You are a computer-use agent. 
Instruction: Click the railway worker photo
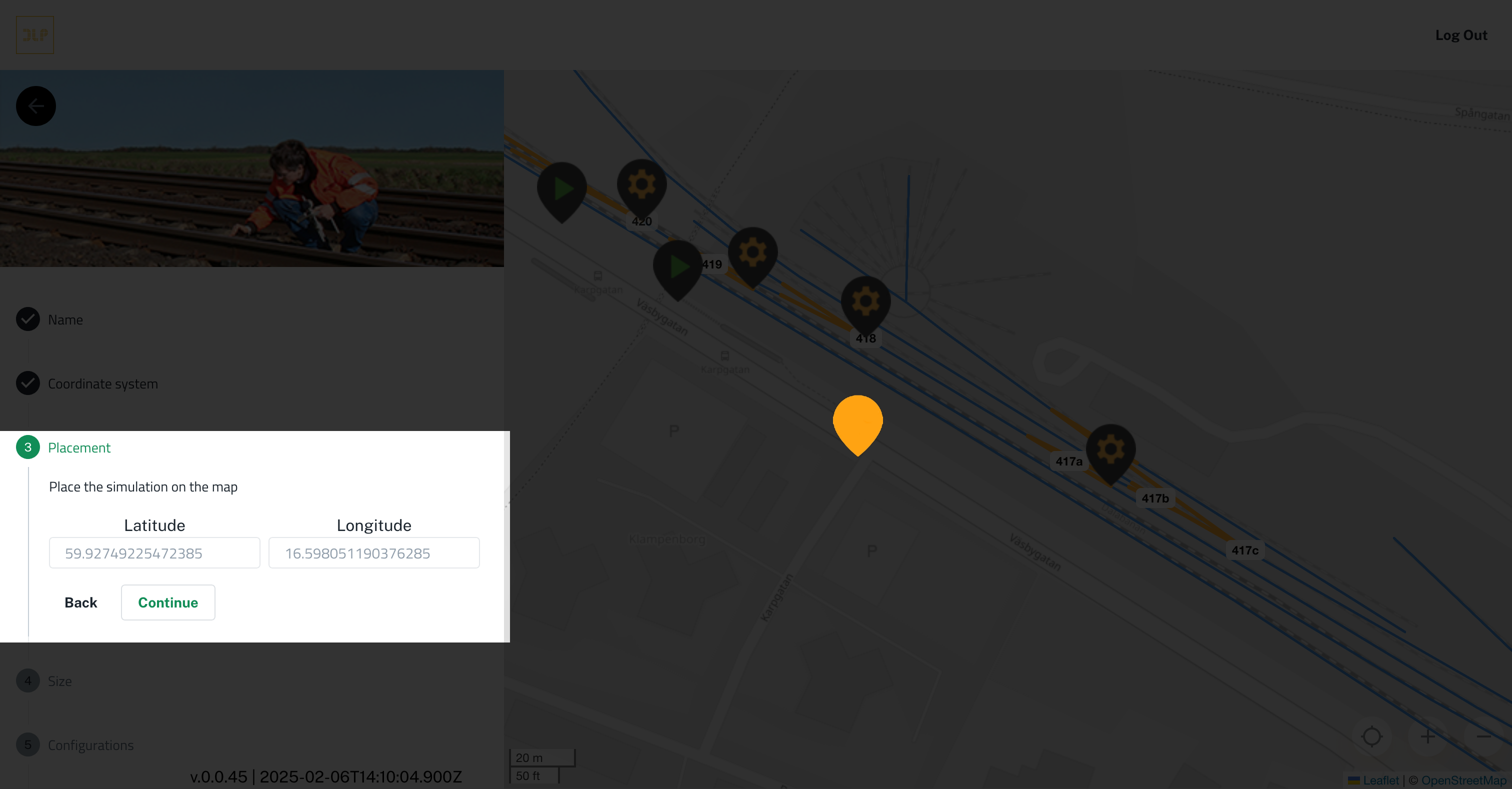click(252, 169)
